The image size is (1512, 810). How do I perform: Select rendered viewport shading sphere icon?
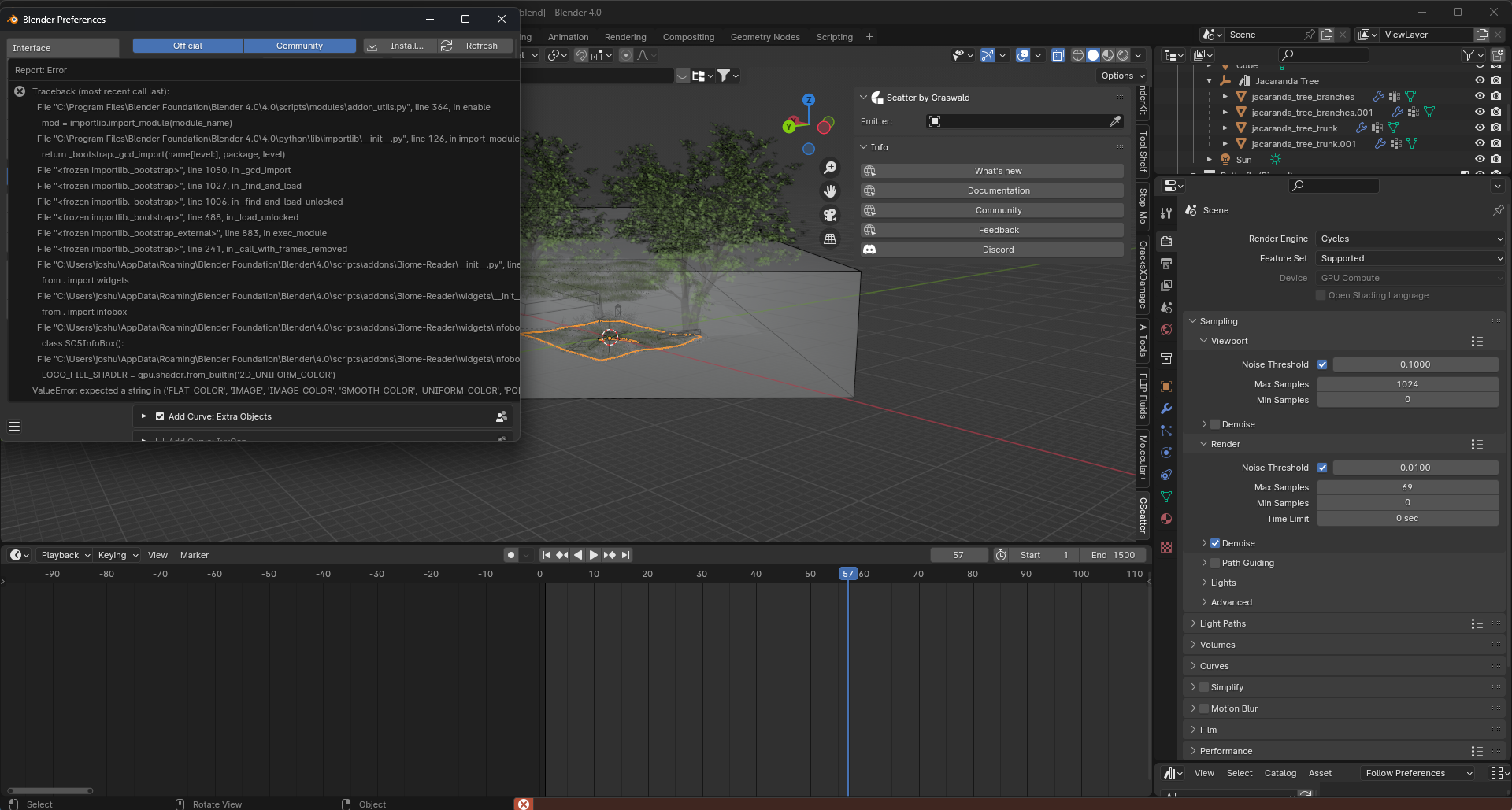pos(1123,55)
